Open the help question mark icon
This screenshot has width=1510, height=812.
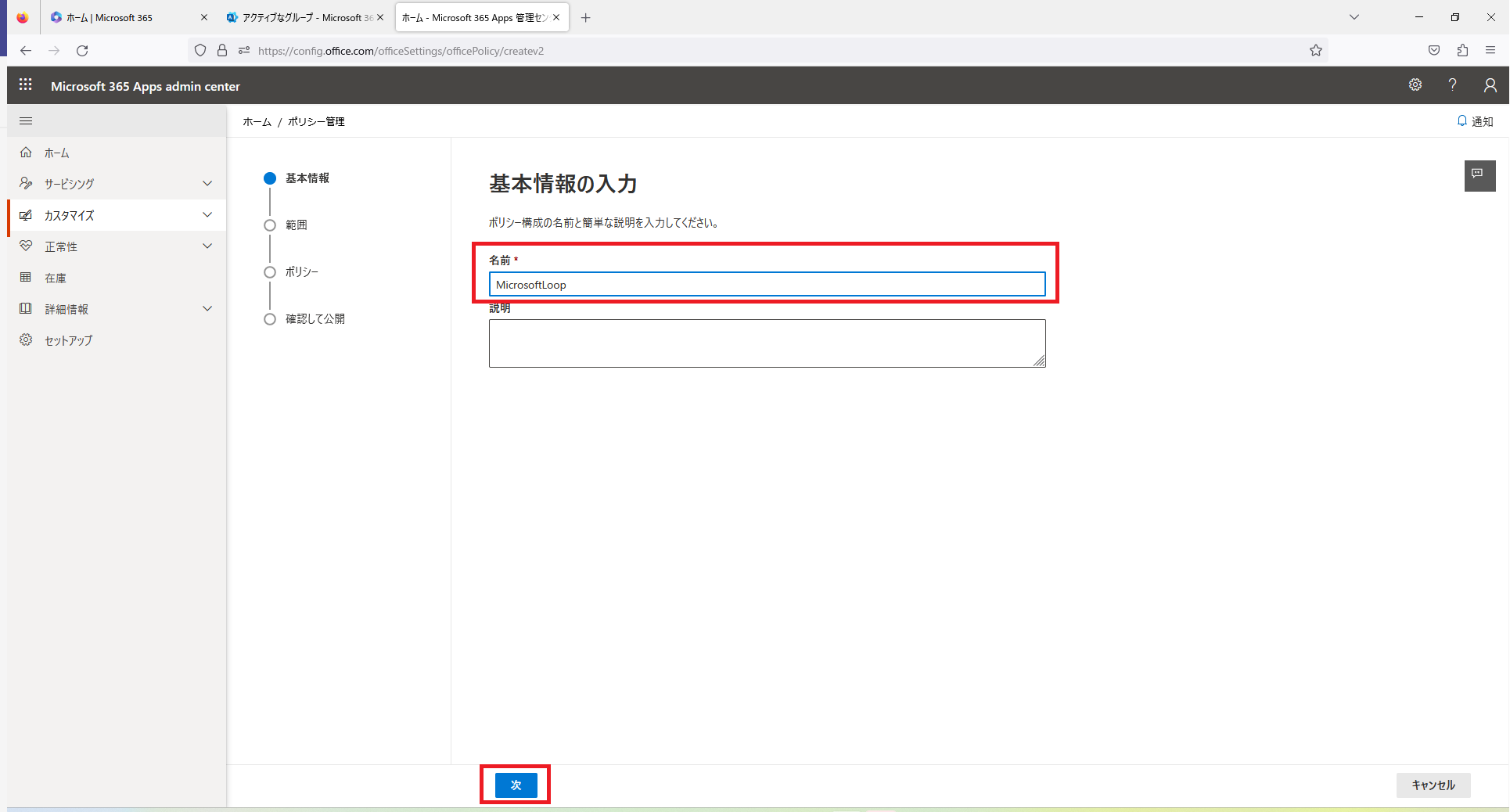(1452, 84)
